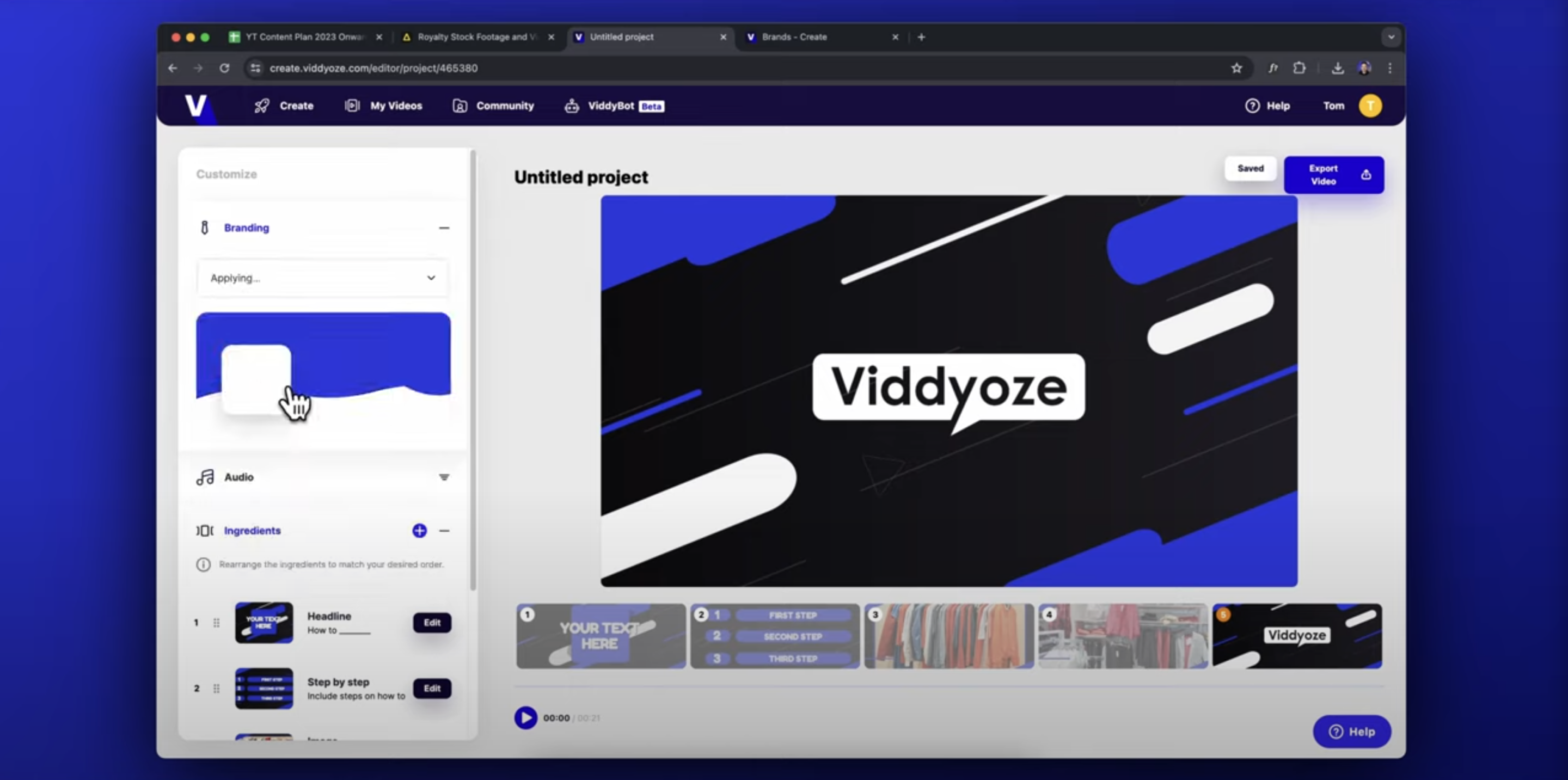Click the Ingredients section icon
The height and width of the screenshot is (780, 1568).
click(x=205, y=531)
